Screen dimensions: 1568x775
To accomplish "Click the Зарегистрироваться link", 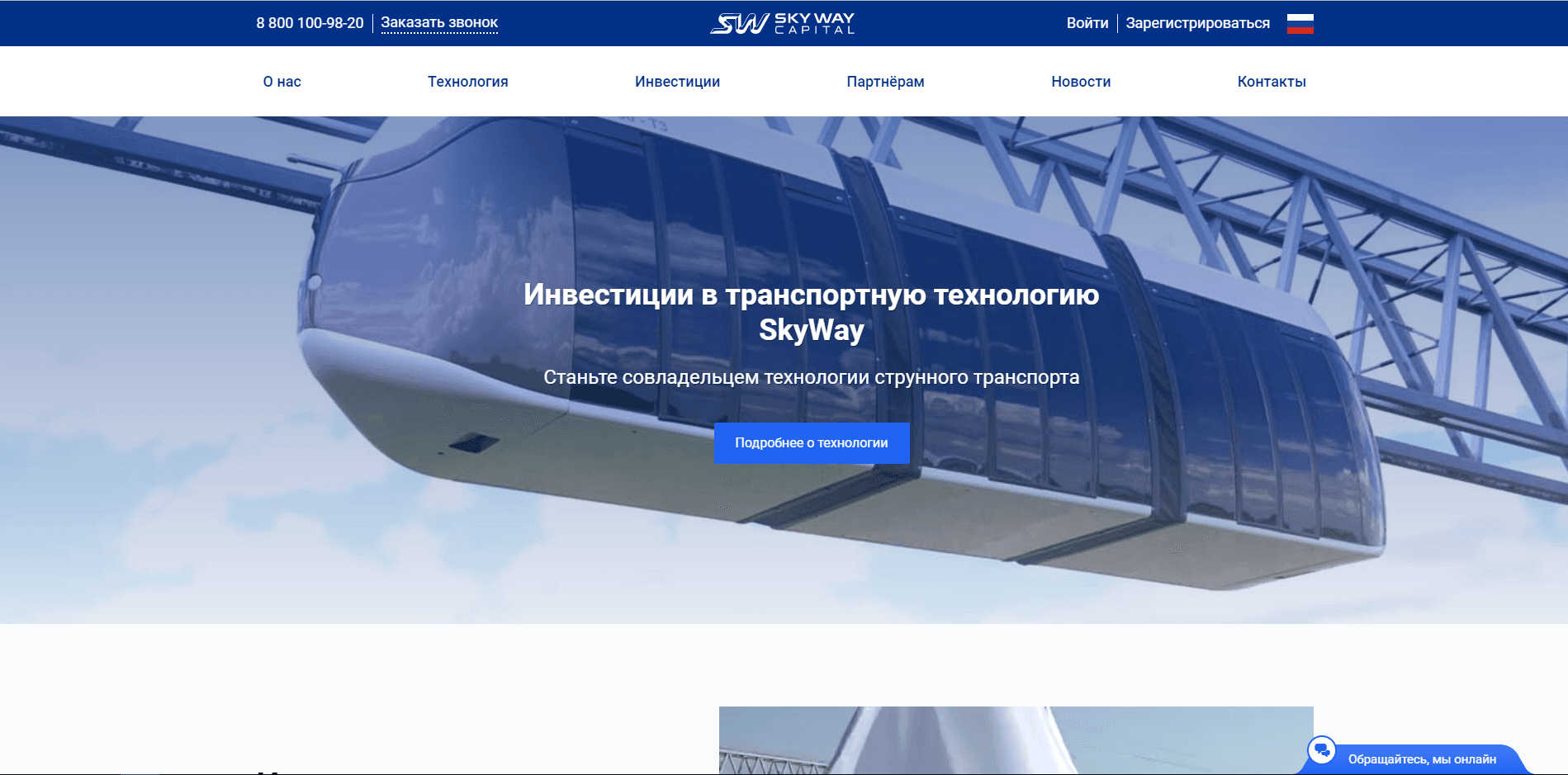I will (1196, 22).
